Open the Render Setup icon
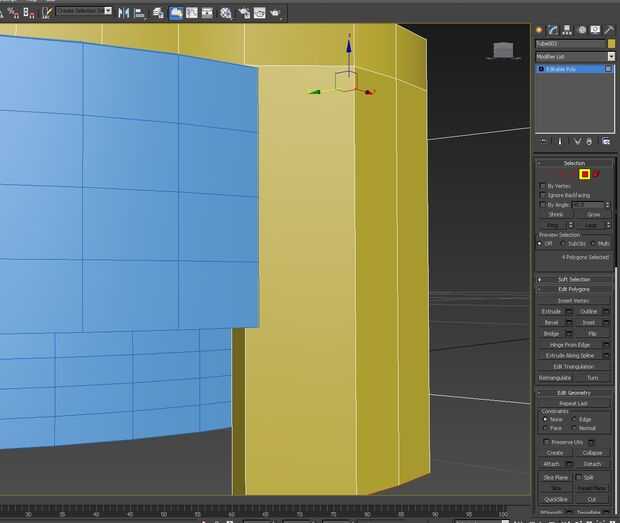This screenshot has height=523, width=620. pos(244,13)
